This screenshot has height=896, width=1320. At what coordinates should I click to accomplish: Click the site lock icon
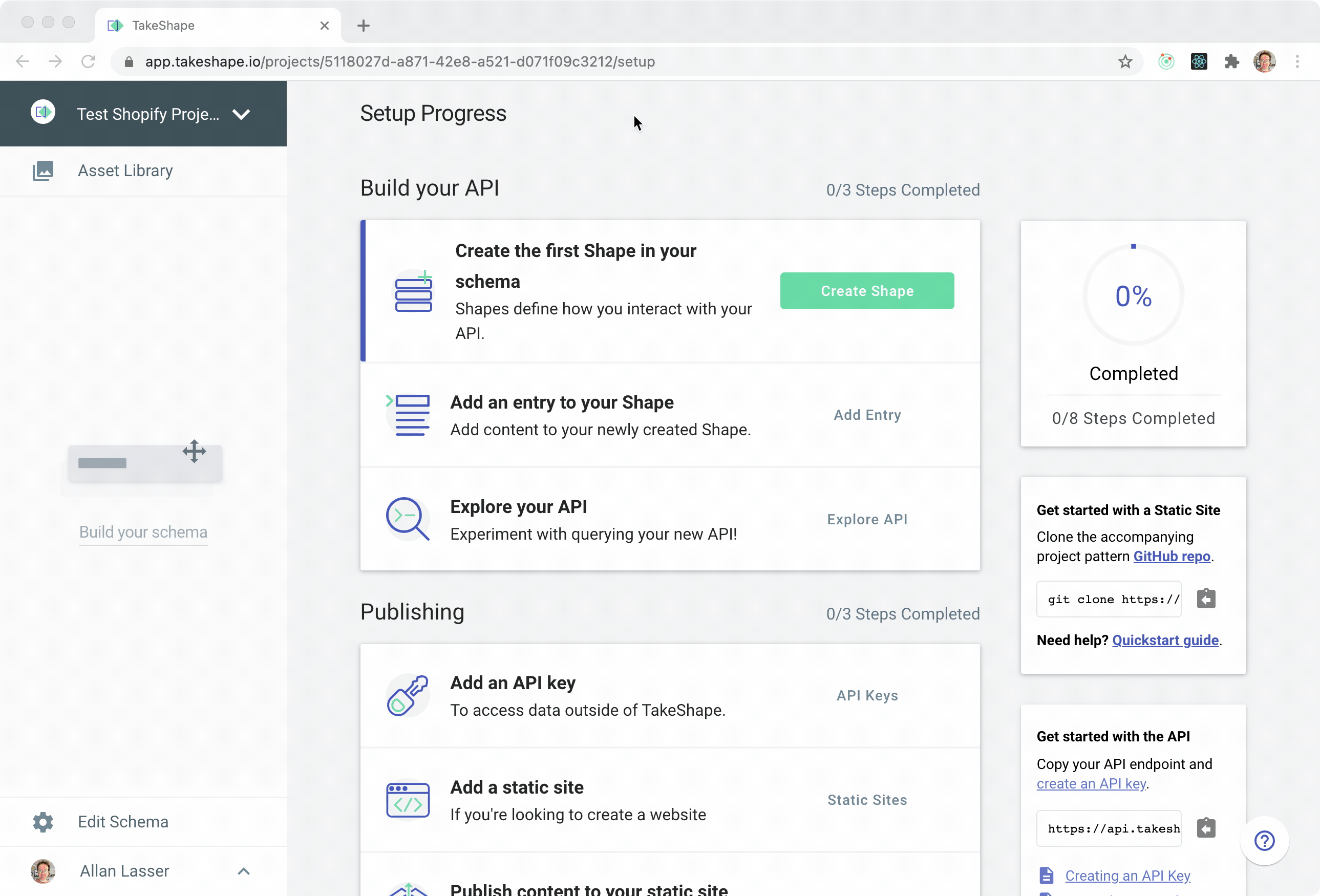pyautogui.click(x=129, y=61)
